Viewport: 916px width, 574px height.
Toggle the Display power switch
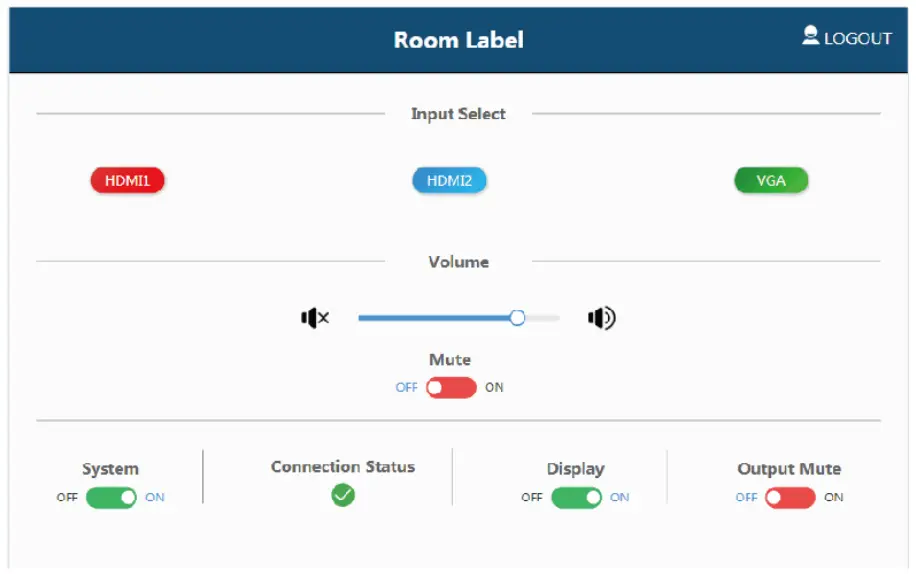(x=576, y=498)
